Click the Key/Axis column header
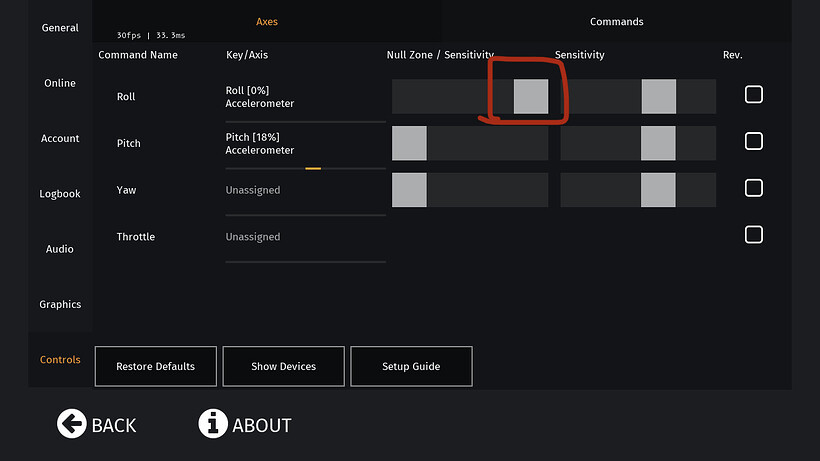Image resolution: width=820 pixels, height=461 pixels. 247,55
